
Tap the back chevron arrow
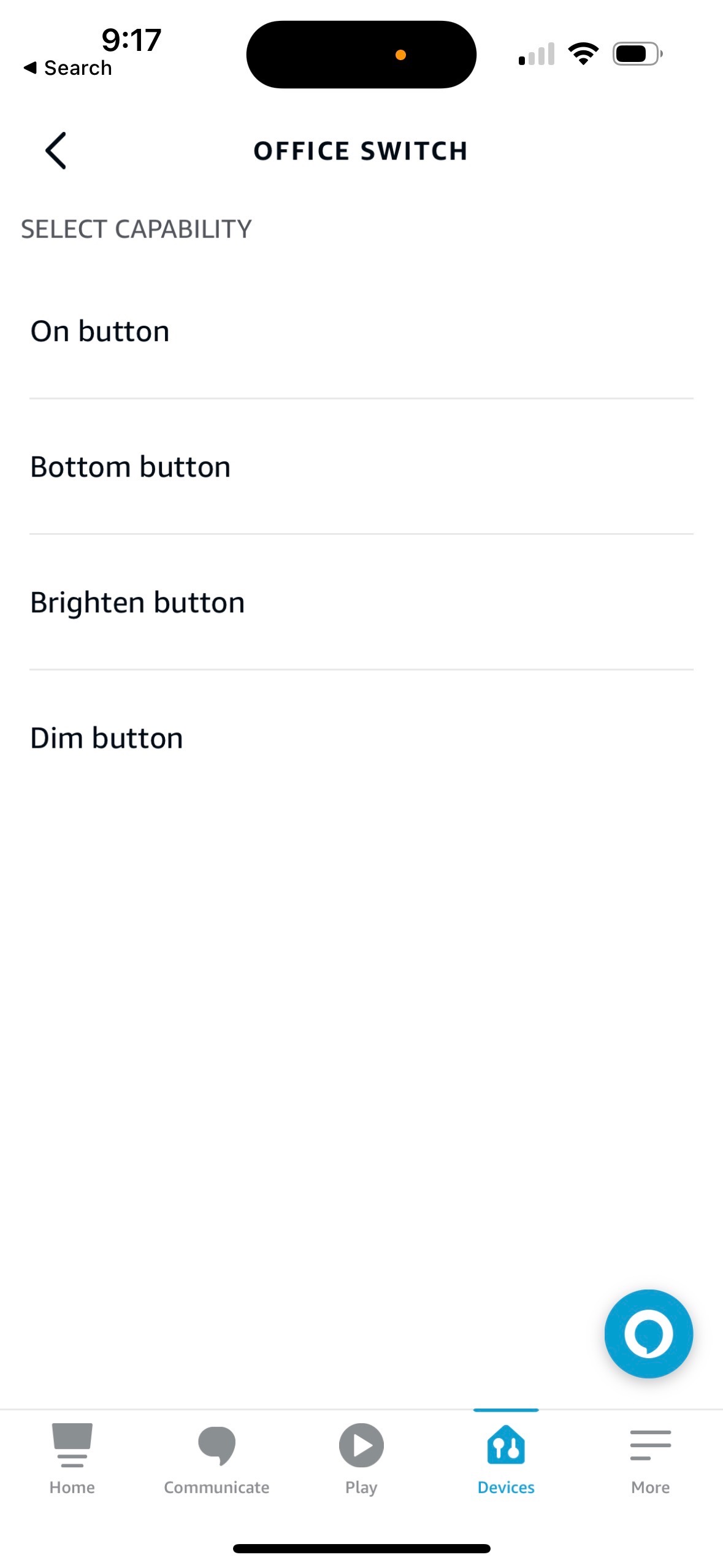tap(56, 150)
